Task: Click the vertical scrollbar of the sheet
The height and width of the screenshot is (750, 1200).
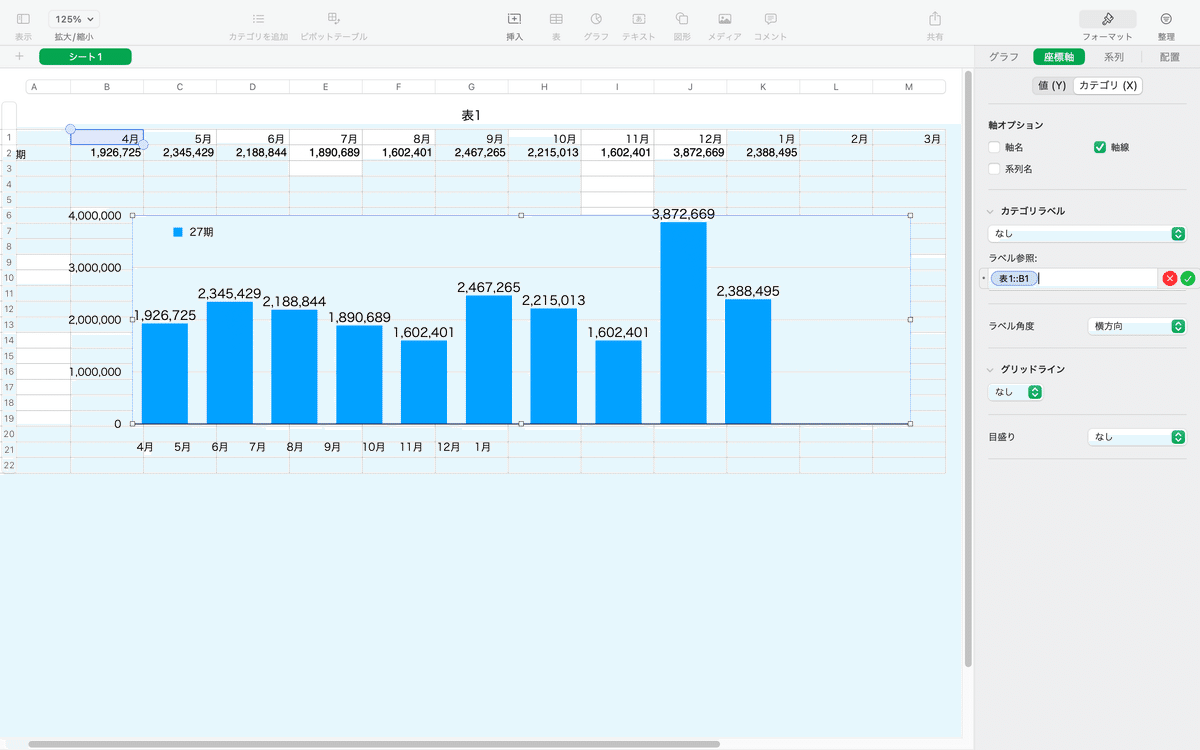Action: tap(968, 370)
